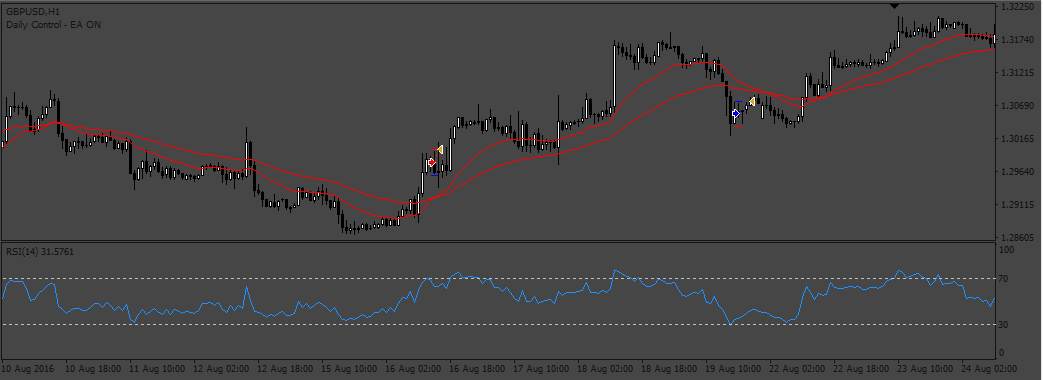Click the 1.30690 price axis label
The image size is (1043, 380).
1016,106
